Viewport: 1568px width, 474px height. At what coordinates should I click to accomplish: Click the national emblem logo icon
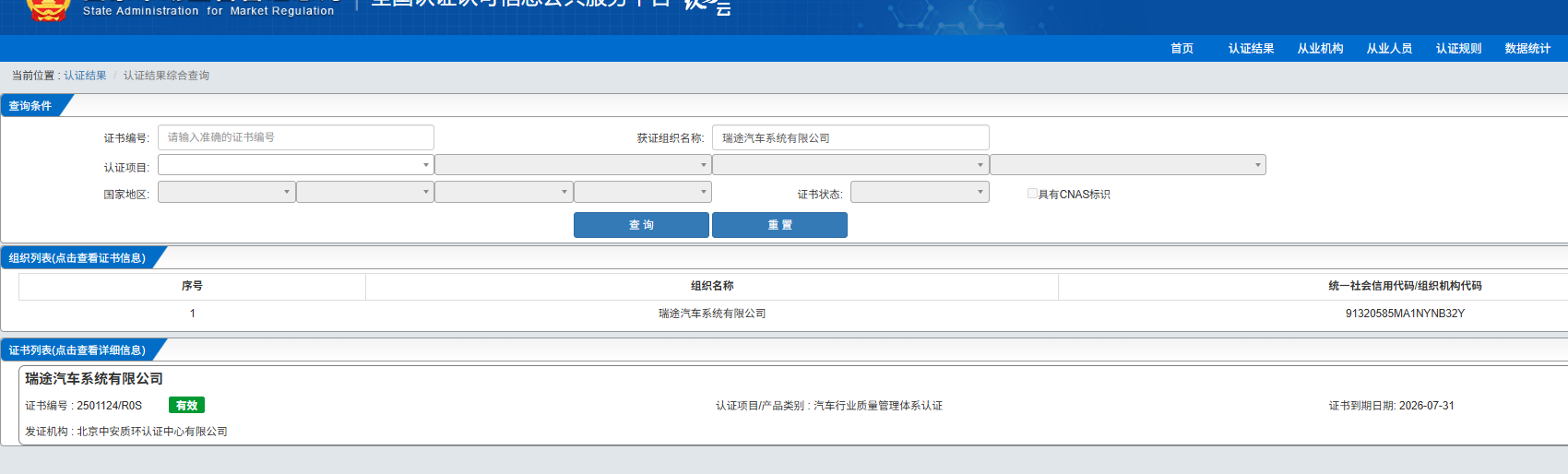pos(48,9)
